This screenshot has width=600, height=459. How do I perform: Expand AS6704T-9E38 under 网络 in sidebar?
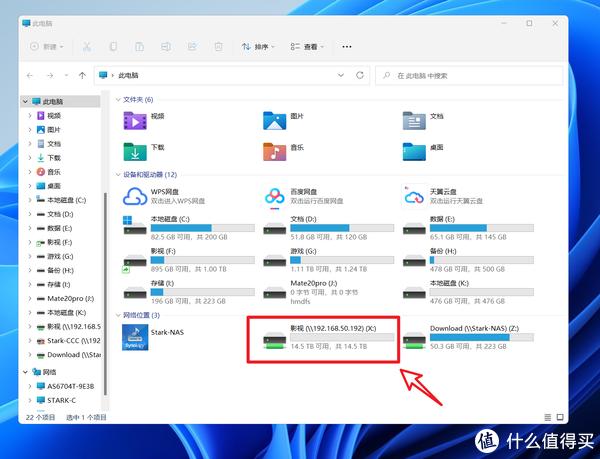[30, 386]
